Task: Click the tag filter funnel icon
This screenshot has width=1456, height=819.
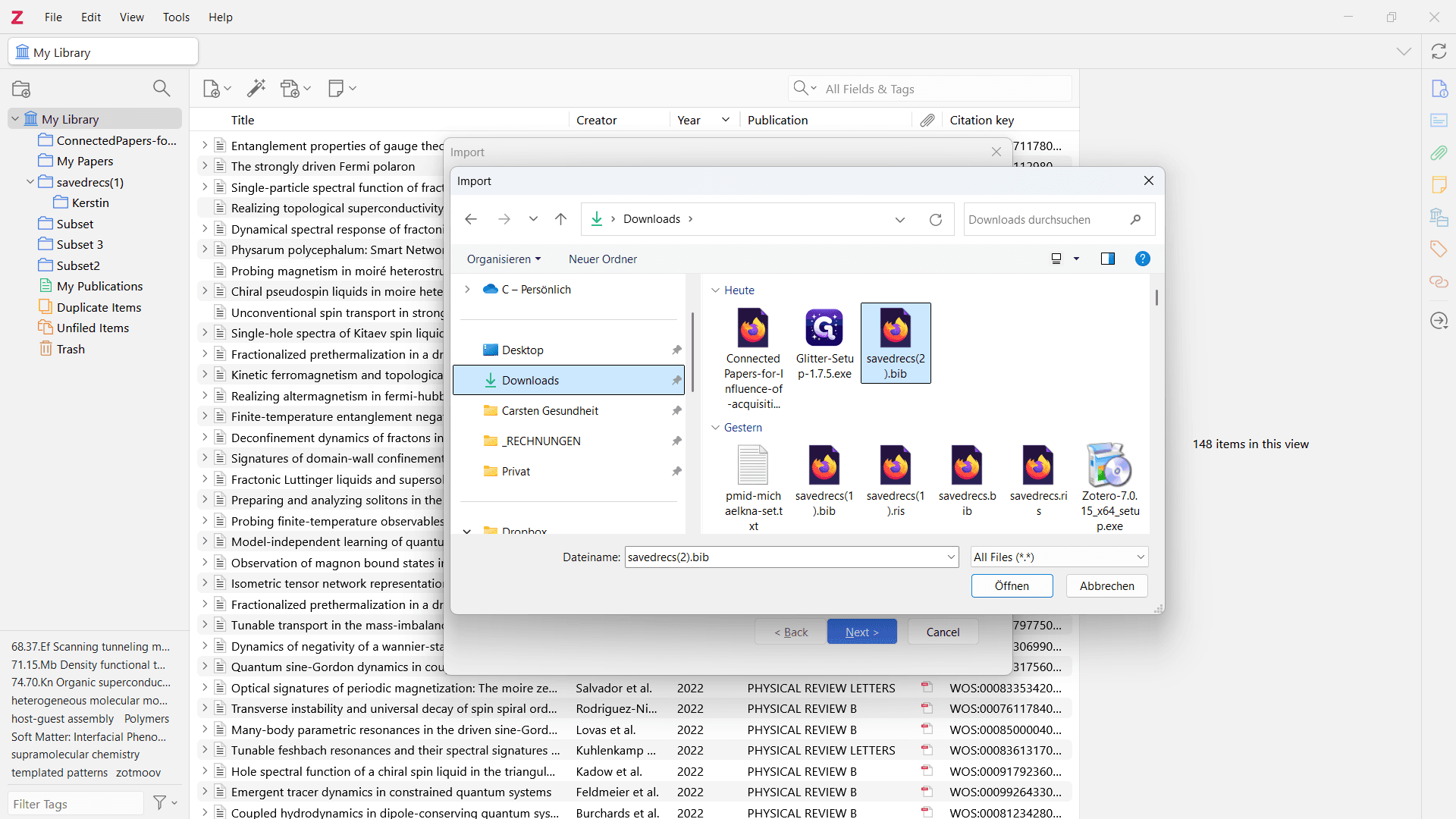Action: tap(165, 802)
